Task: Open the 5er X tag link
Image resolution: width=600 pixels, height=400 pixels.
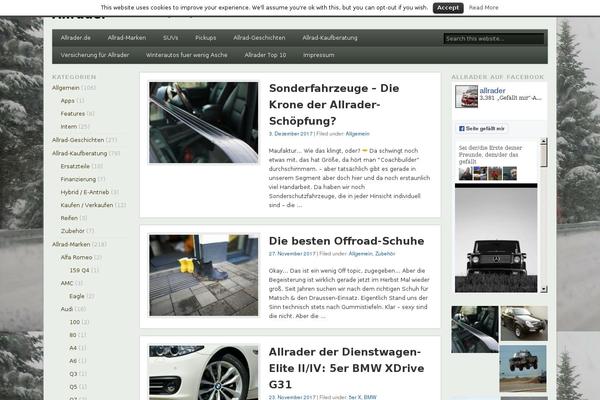Action: pyautogui.click(x=355, y=397)
